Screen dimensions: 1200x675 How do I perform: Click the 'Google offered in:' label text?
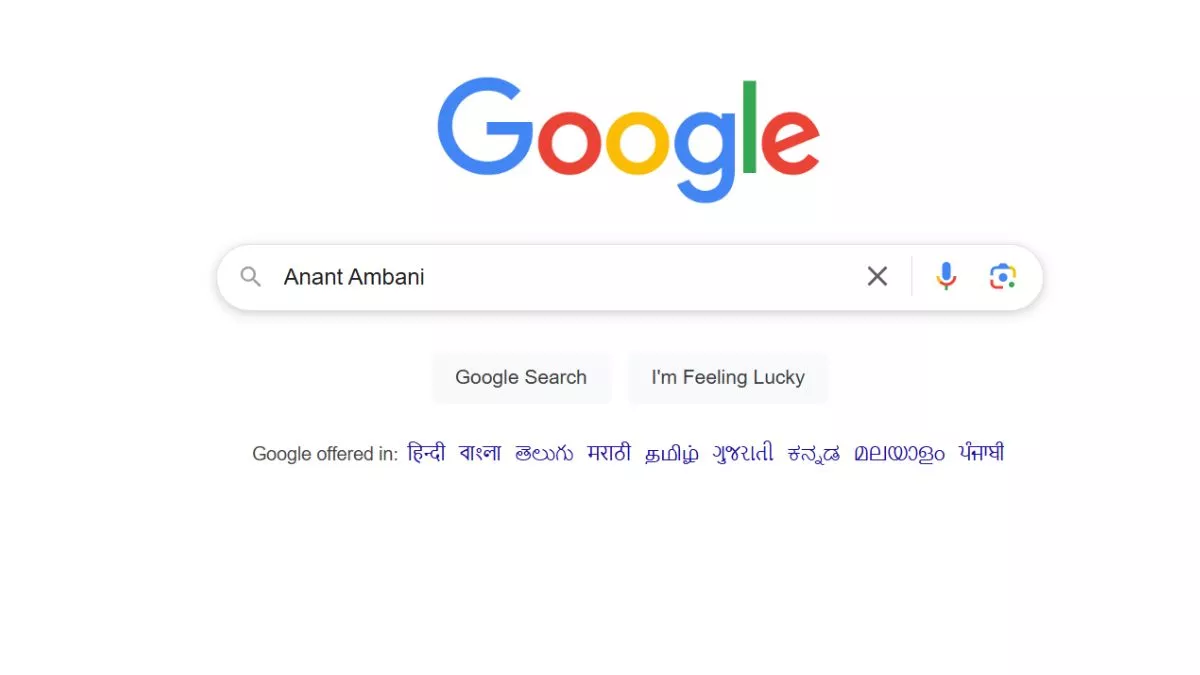point(325,454)
